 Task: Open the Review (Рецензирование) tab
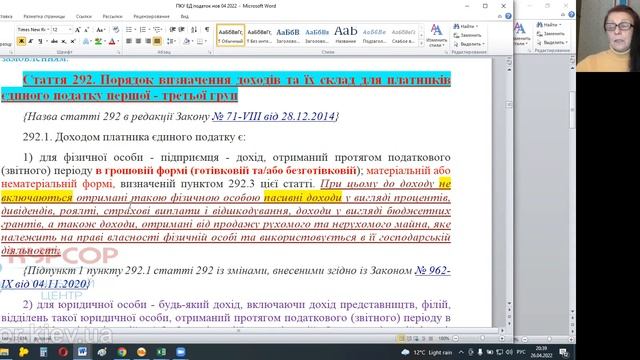pyautogui.click(x=151, y=16)
